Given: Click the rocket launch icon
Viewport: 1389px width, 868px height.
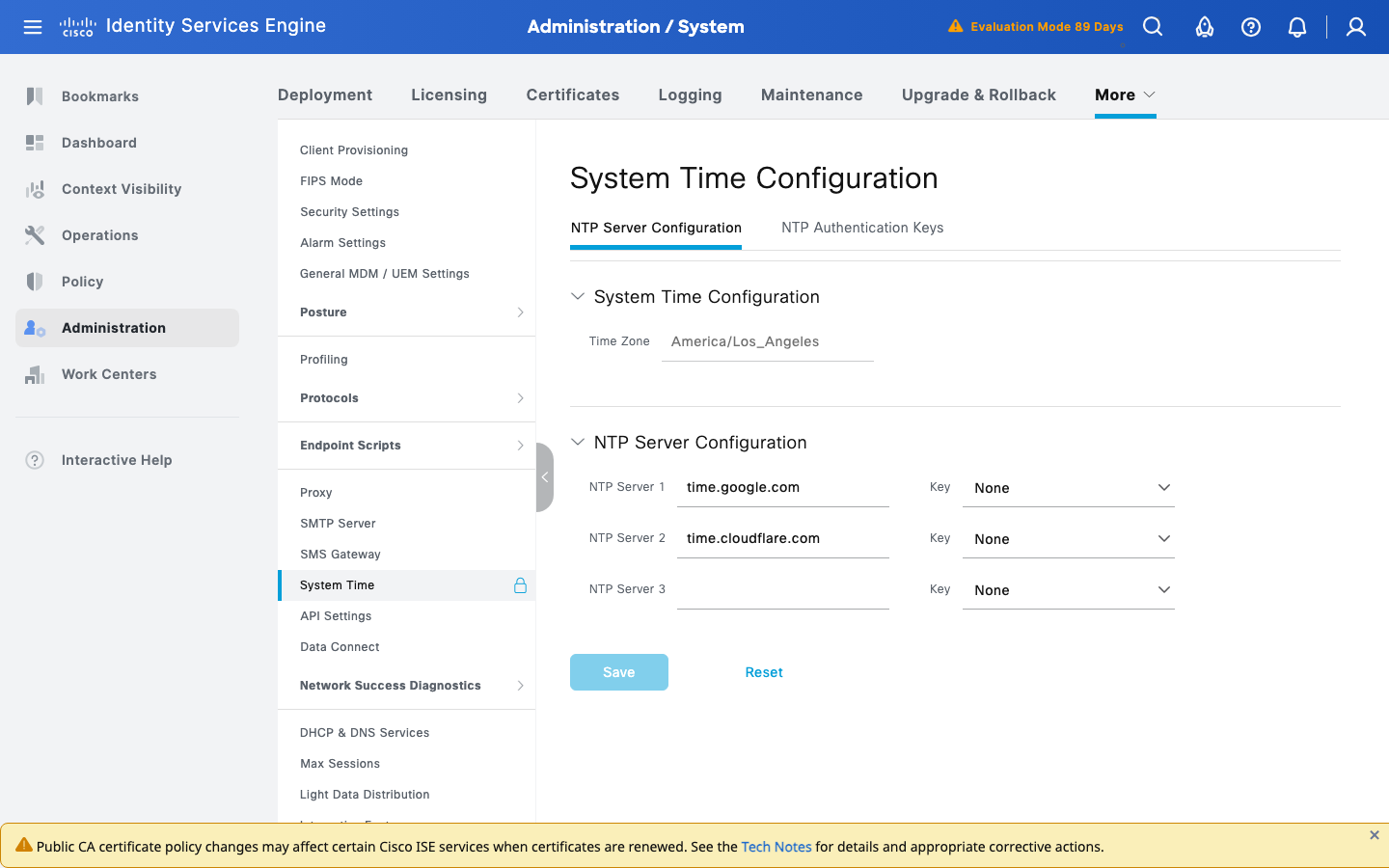Looking at the screenshot, I should tap(1205, 27).
